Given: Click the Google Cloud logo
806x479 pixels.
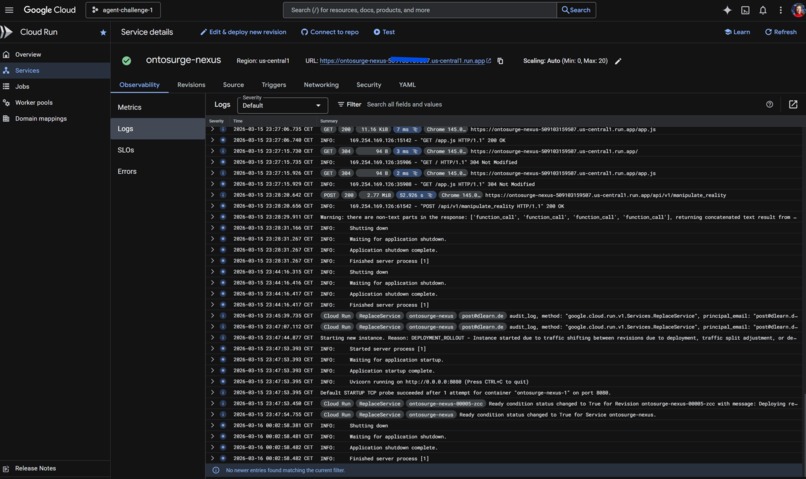Looking at the screenshot, I should point(49,10).
